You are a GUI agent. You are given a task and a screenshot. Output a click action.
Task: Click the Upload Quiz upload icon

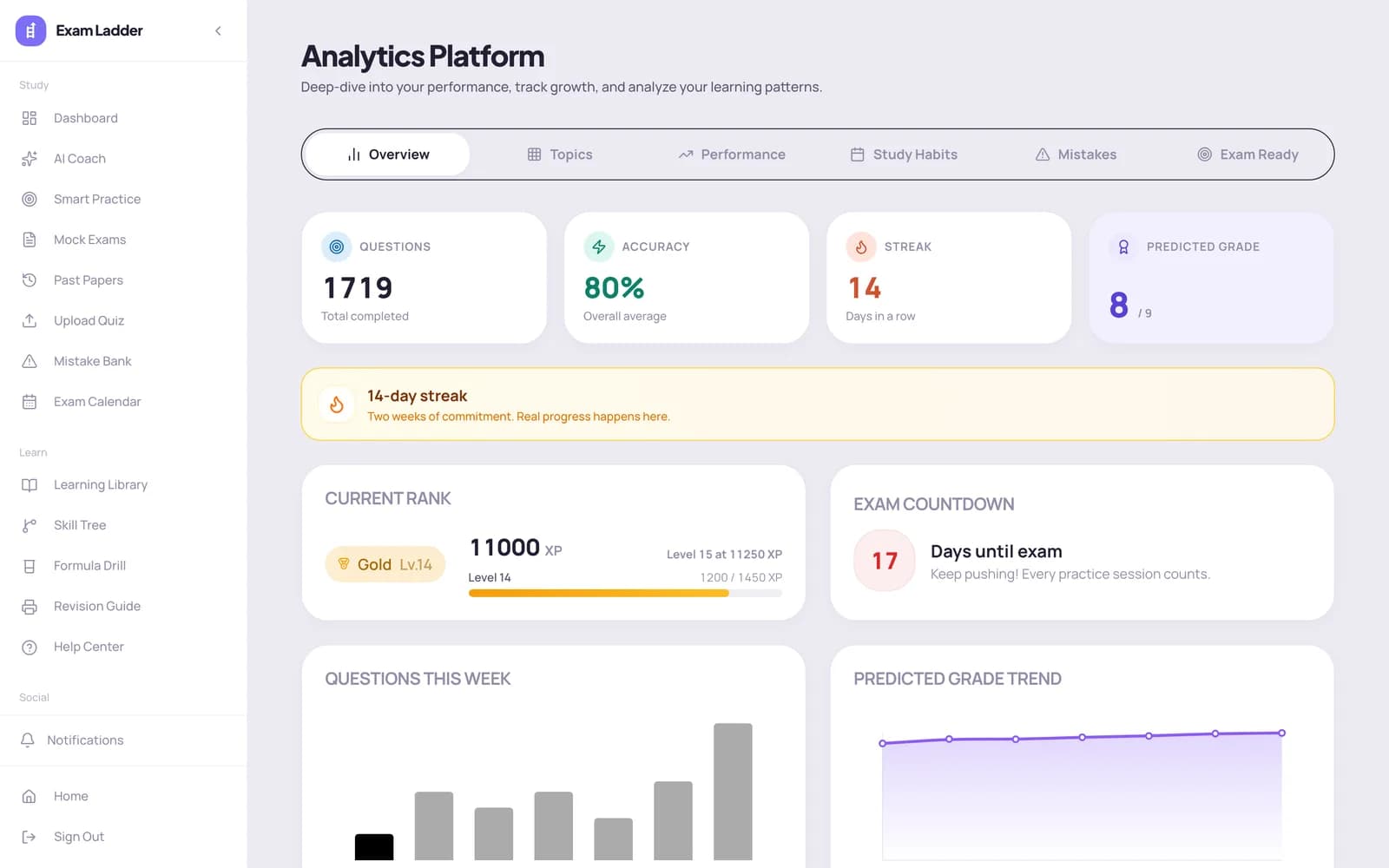point(30,320)
